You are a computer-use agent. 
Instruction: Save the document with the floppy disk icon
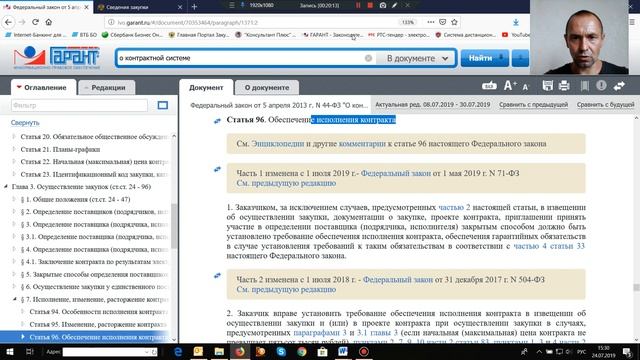pyautogui.click(x=547, y=86)
